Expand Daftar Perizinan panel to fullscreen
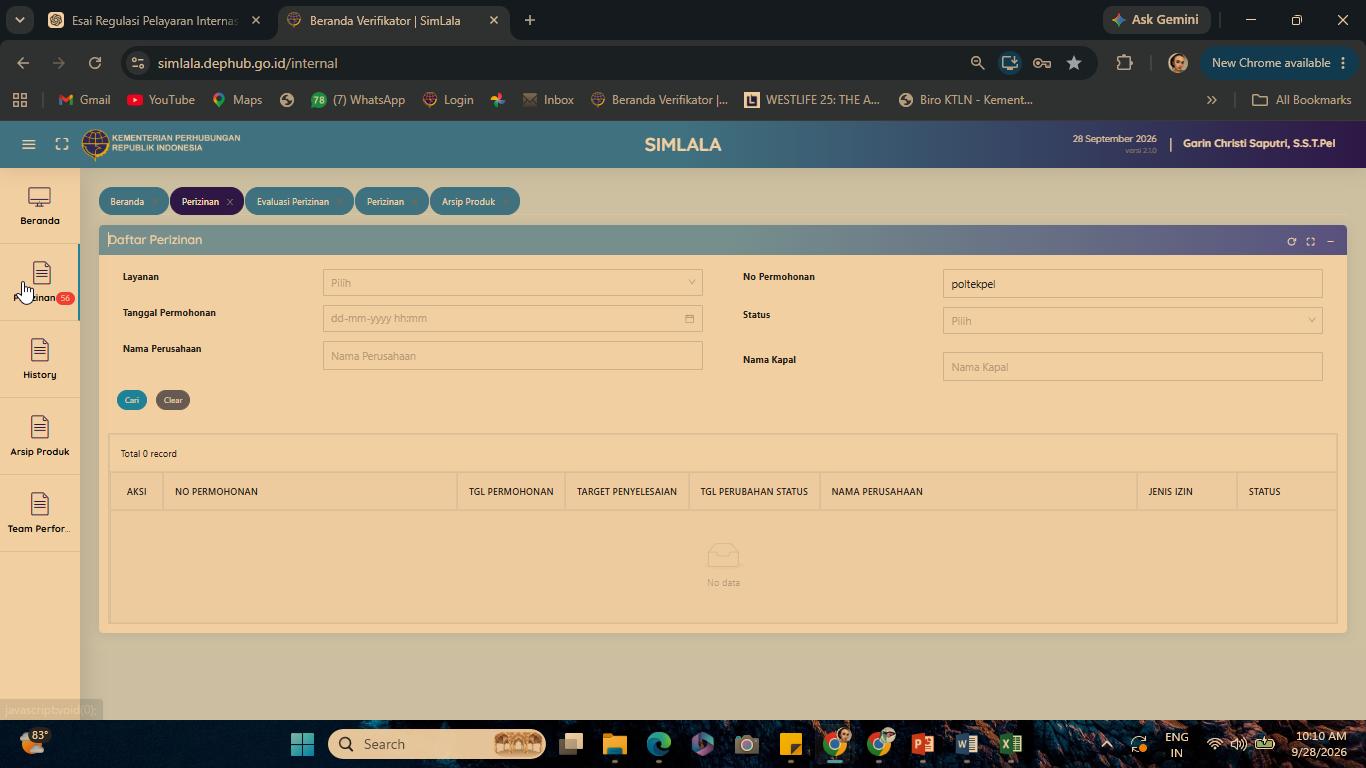The width and height of the screenshot is (1366, 768). 1310,241
